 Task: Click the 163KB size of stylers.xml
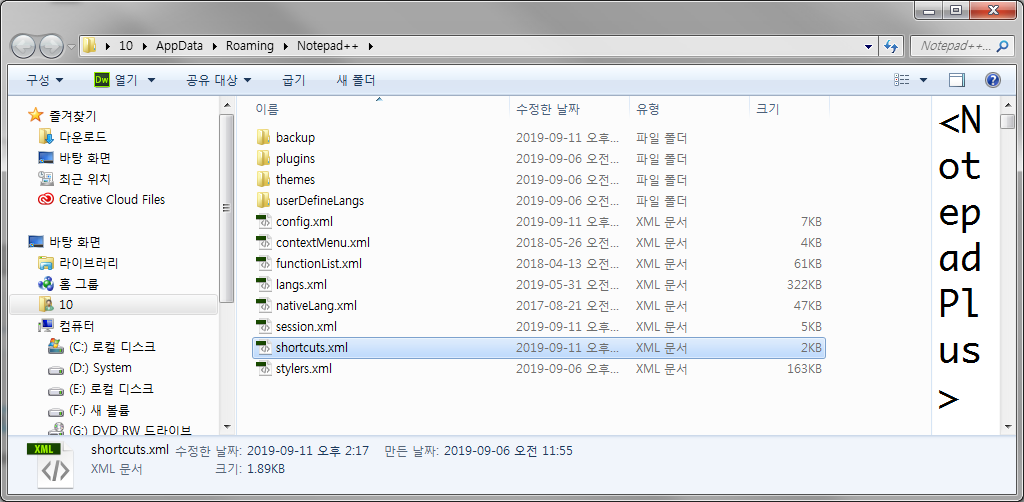(805, 369)
